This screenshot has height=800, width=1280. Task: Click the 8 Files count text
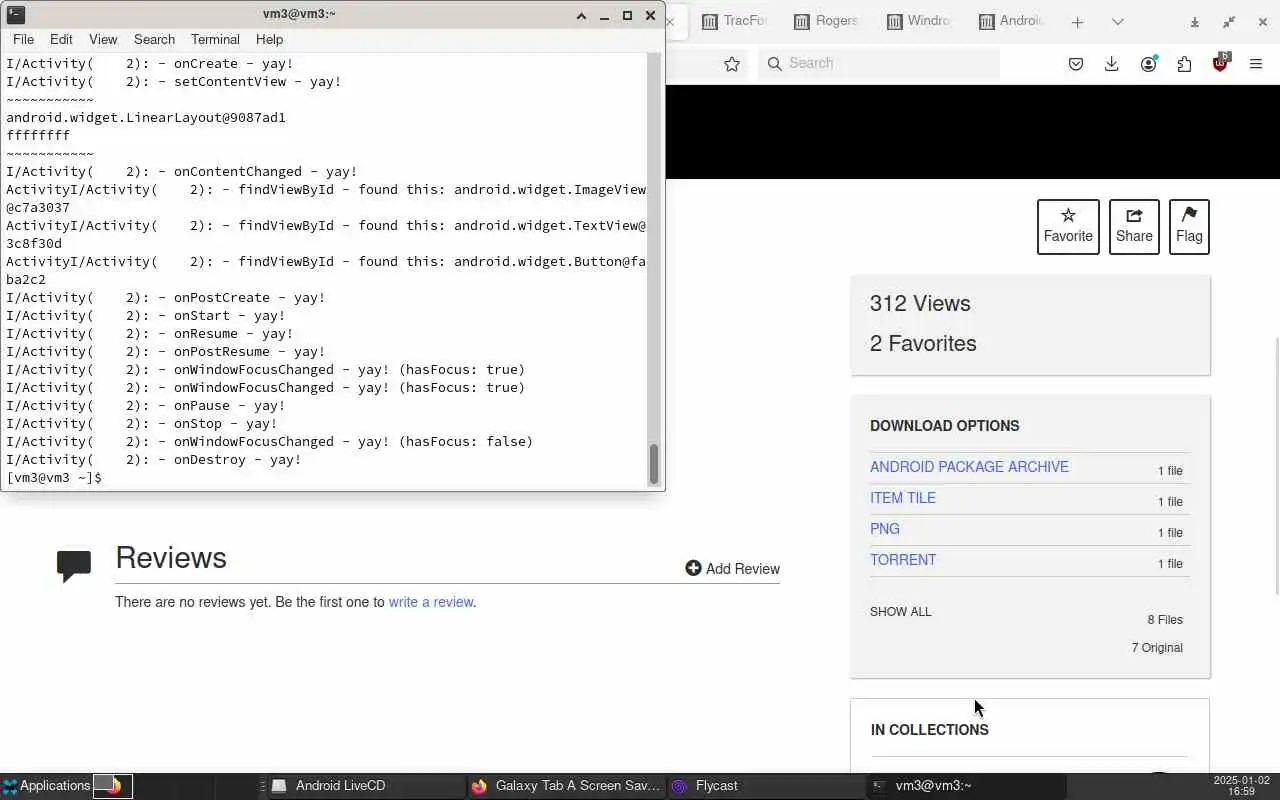[1165, 620]
